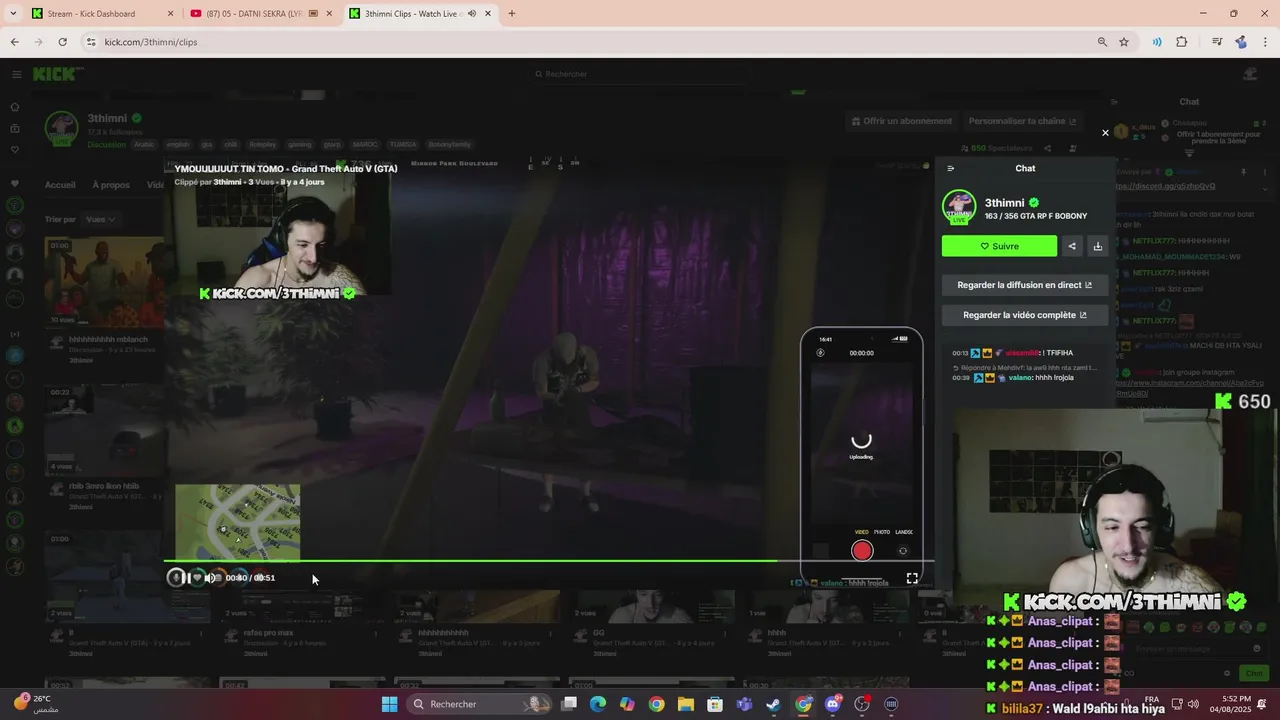Open 3thimni avatar in clip panel
The width and height of the screenshot is (1280, 720).
tap(959, 207)
